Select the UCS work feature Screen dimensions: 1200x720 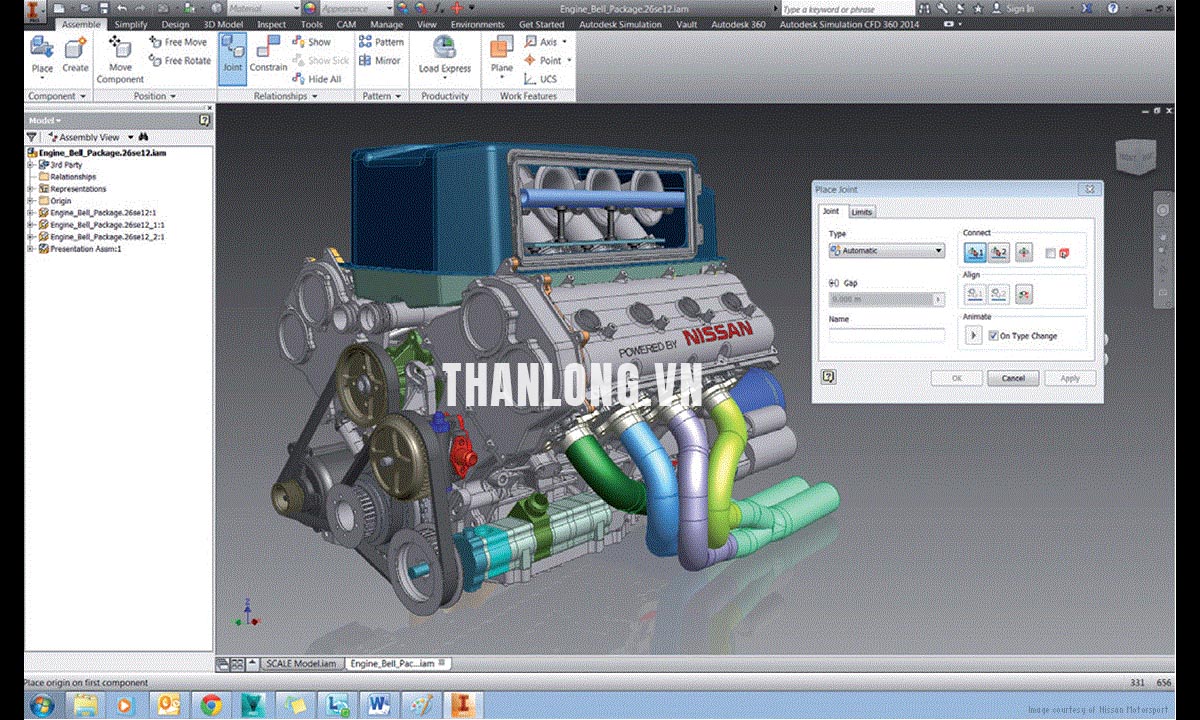[541, 78]
